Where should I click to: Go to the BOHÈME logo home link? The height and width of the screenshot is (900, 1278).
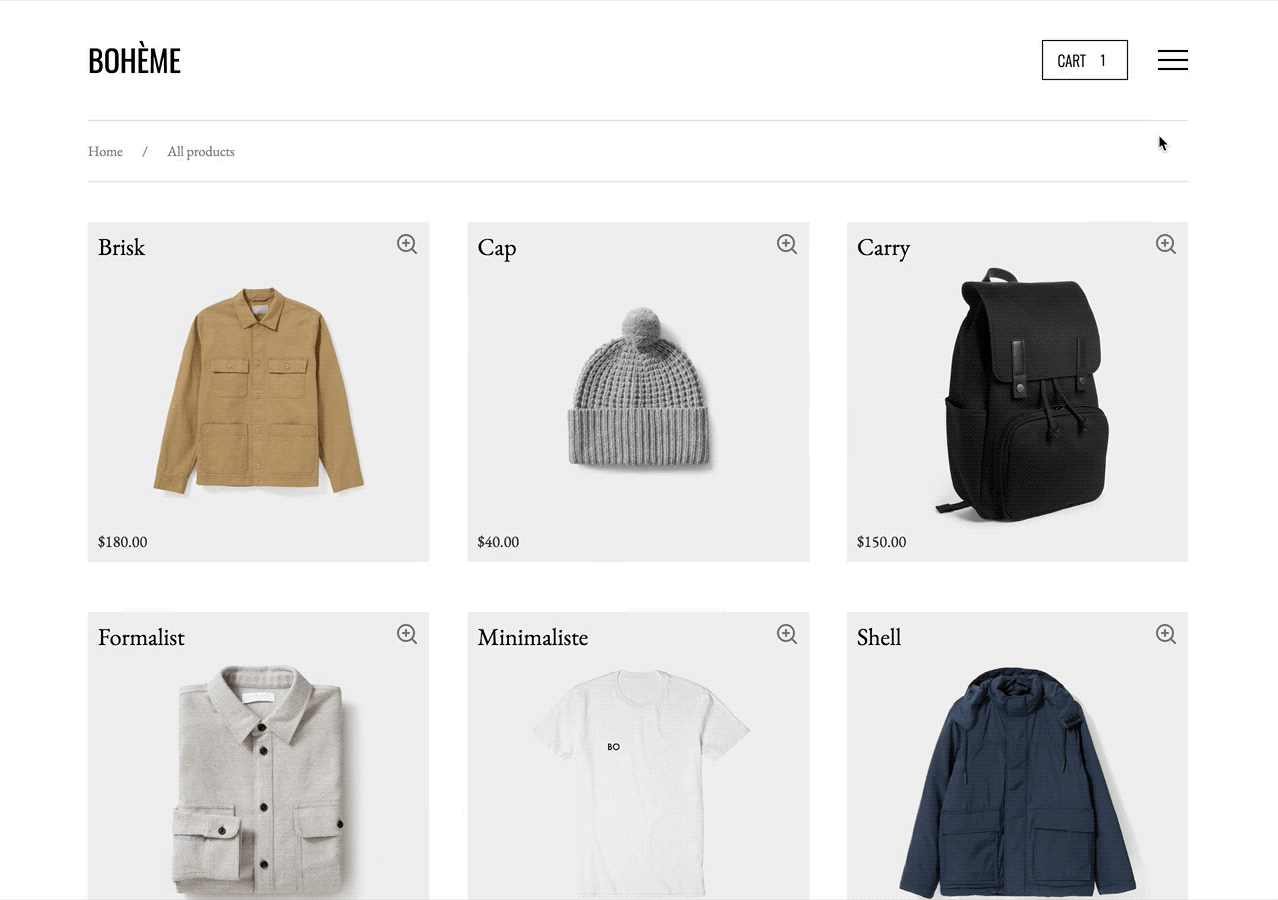[134, 61]
